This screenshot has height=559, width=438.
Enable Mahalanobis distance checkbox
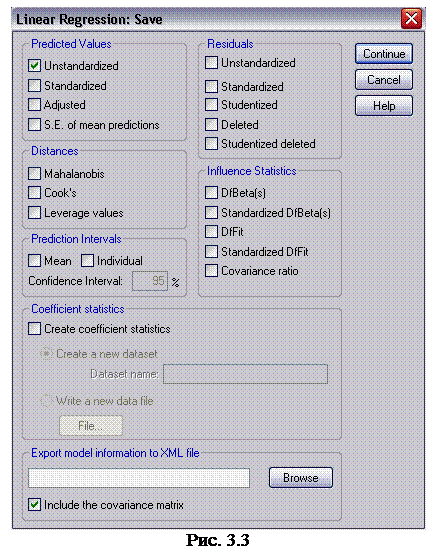tap(35, 174)
